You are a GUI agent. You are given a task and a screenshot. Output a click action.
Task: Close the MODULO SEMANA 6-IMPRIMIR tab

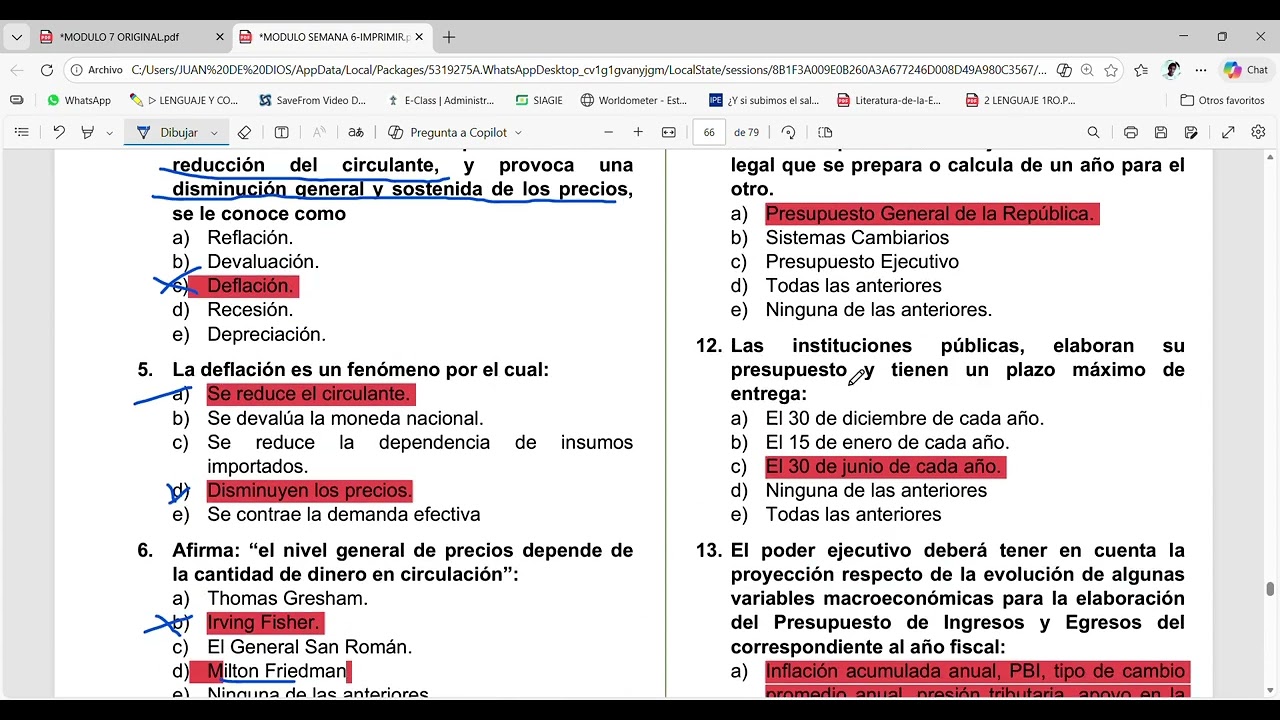(x=419, y=37)
